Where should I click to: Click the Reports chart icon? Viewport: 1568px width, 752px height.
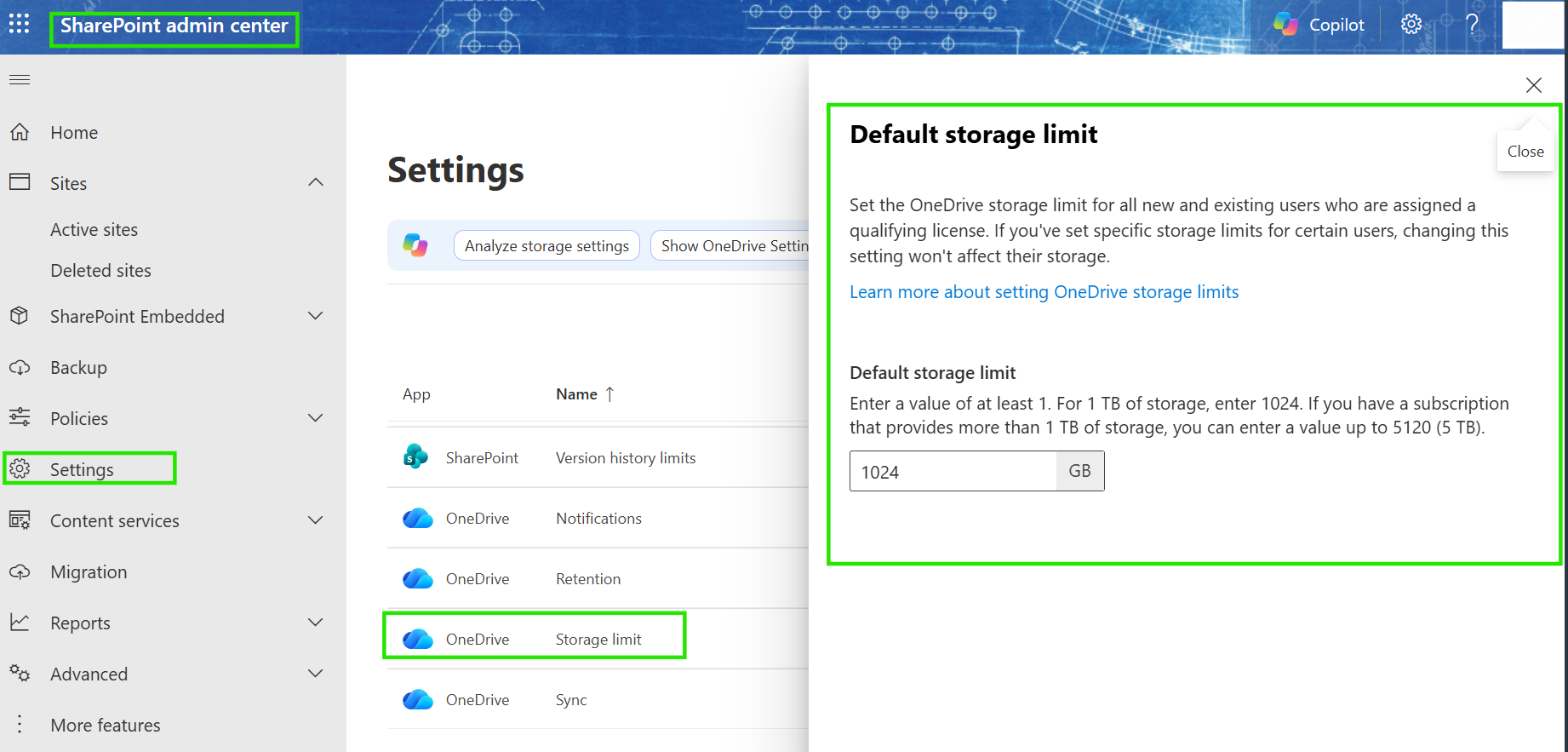(20, 623)
